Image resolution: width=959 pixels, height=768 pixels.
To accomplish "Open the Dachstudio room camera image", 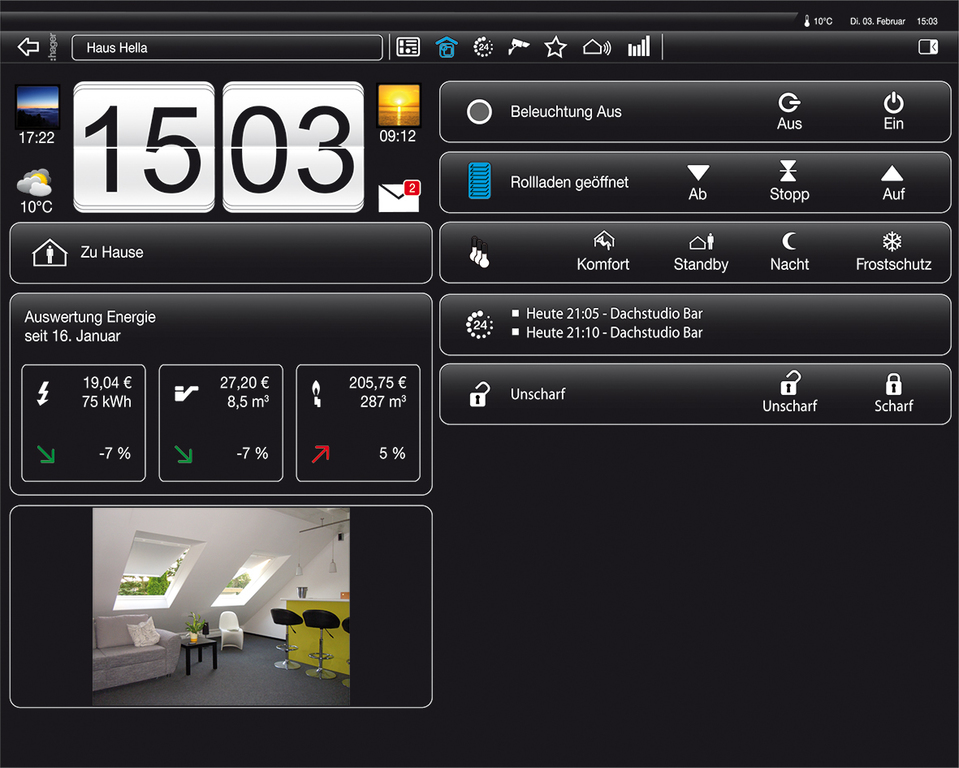I will point(221,606).
